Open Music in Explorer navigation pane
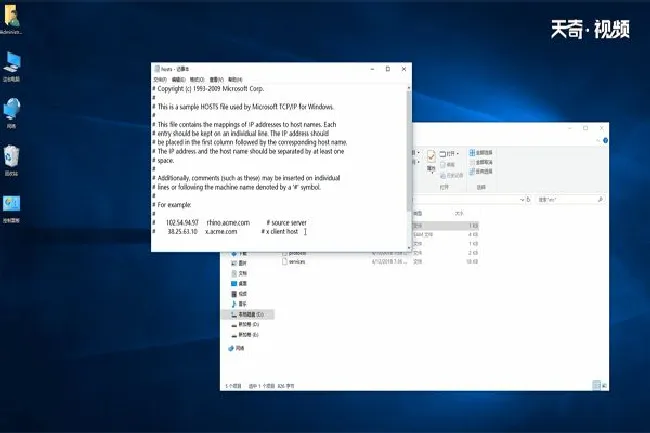Image resolution: width=650 pixels, height=433 pixels. pos(239,304)
